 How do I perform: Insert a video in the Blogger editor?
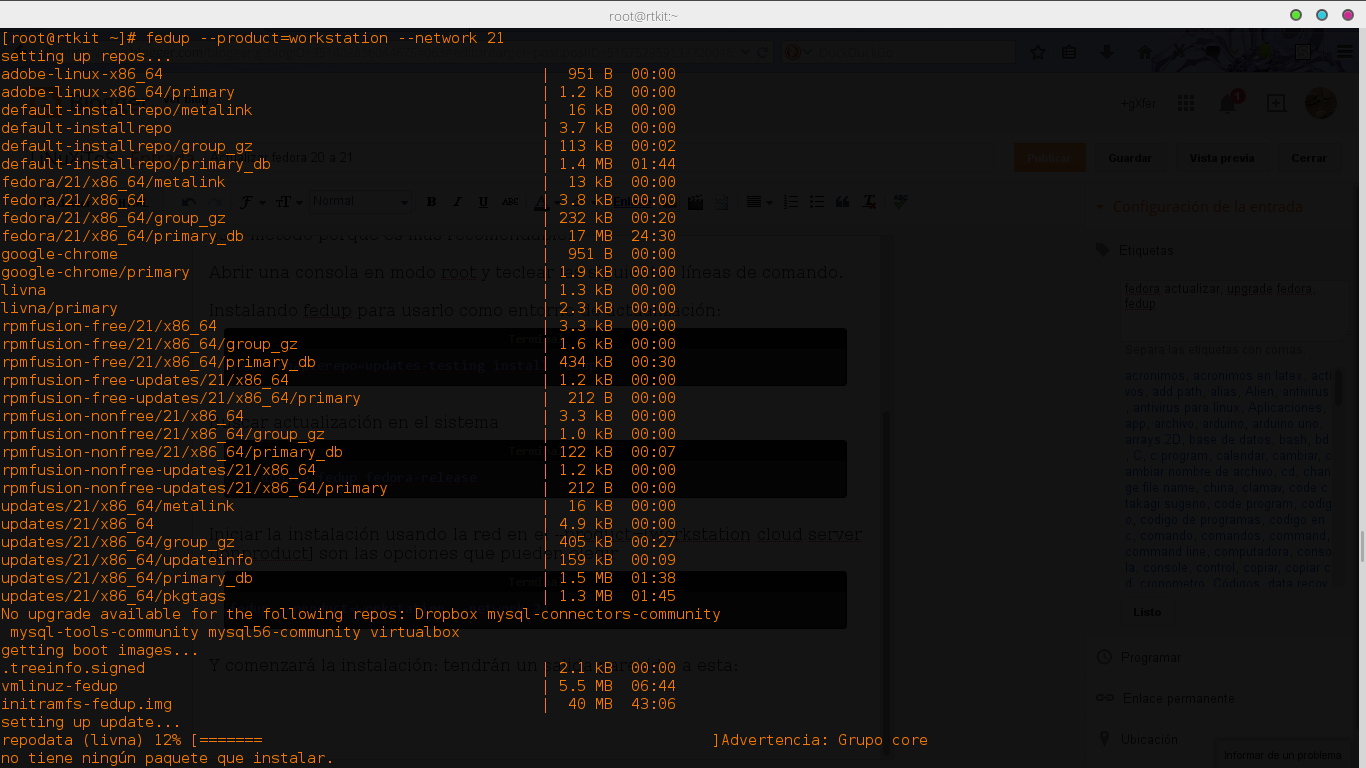[696, 202]
